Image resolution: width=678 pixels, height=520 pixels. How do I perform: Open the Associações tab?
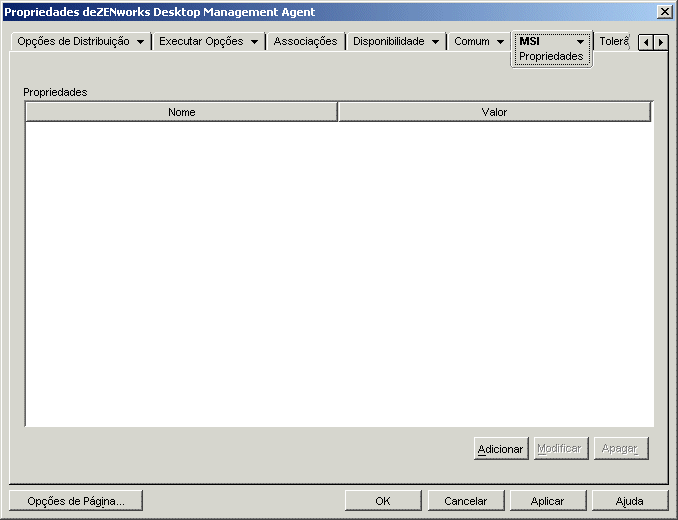click(x=305, y=41)
